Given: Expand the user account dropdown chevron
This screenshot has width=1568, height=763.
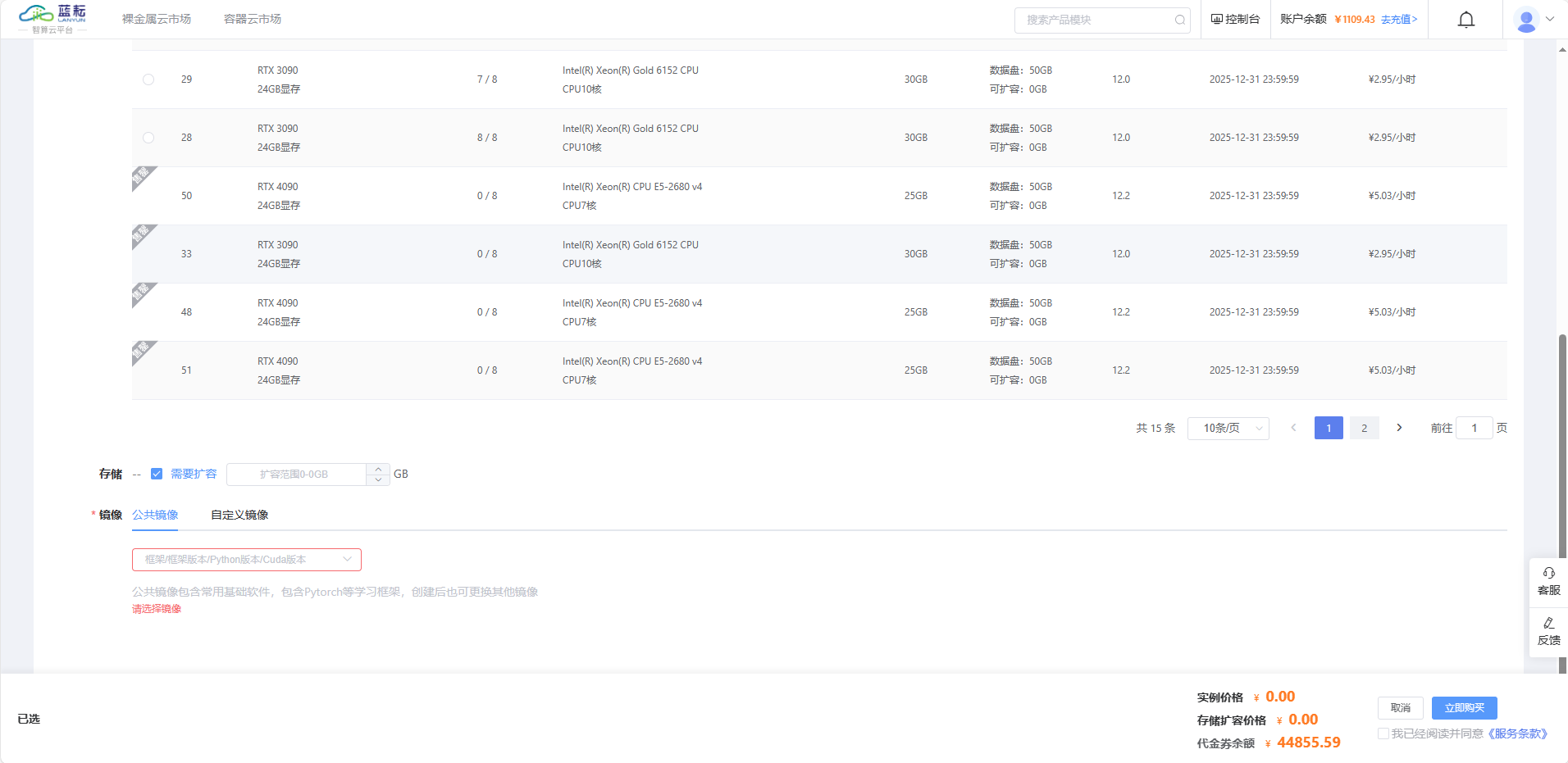Looking at the screenshot, I should click(x=1550, y=19).
